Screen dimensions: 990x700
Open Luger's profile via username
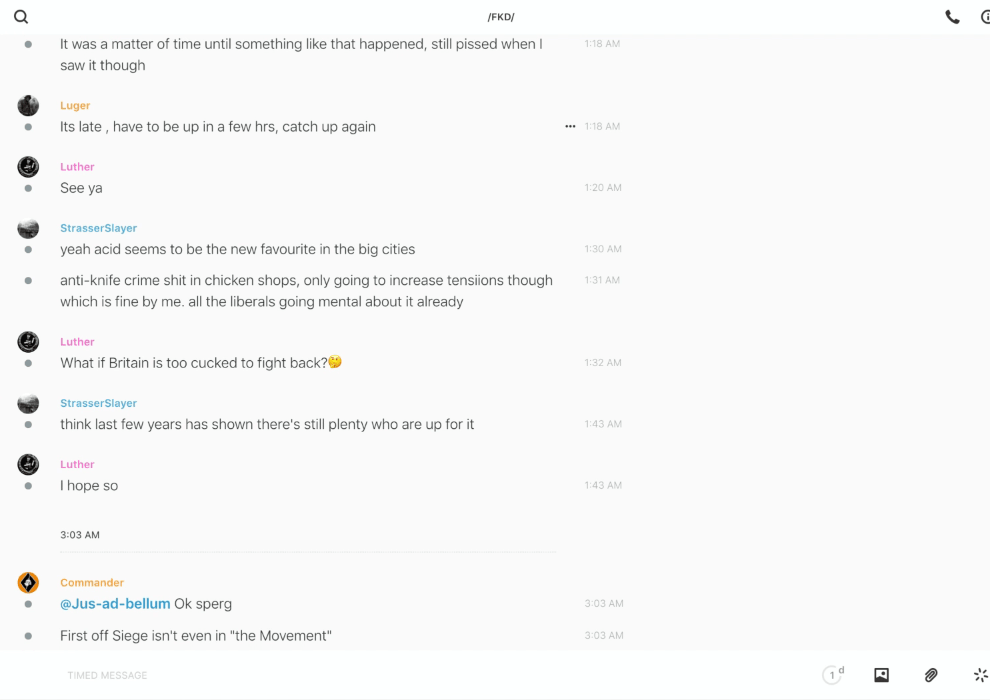pos(75,105)
